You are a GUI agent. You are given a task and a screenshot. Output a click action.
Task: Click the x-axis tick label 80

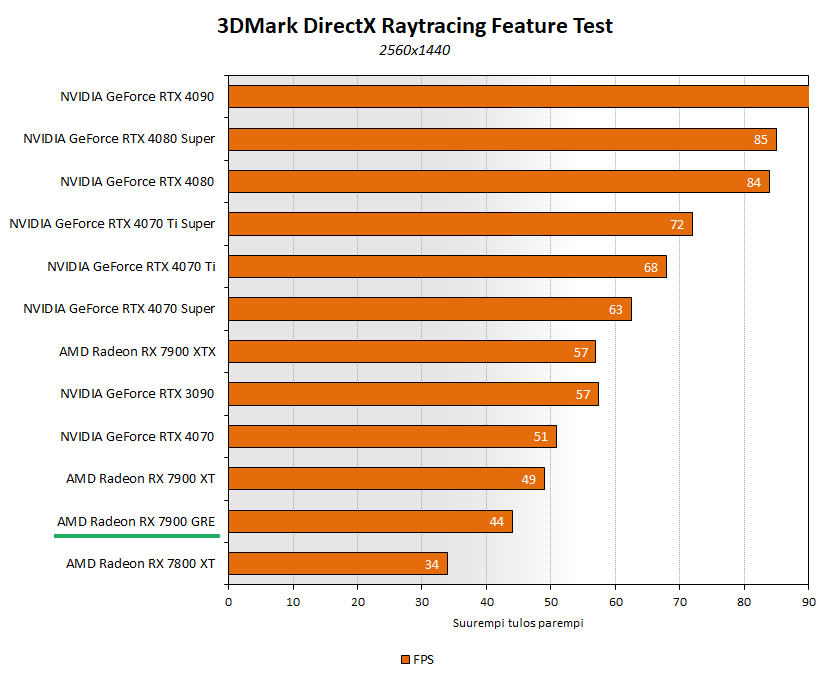click(744, 602)
